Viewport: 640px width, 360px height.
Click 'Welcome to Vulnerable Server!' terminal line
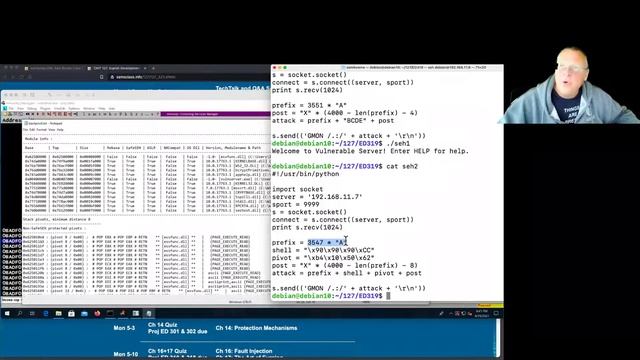coord(371,151)
